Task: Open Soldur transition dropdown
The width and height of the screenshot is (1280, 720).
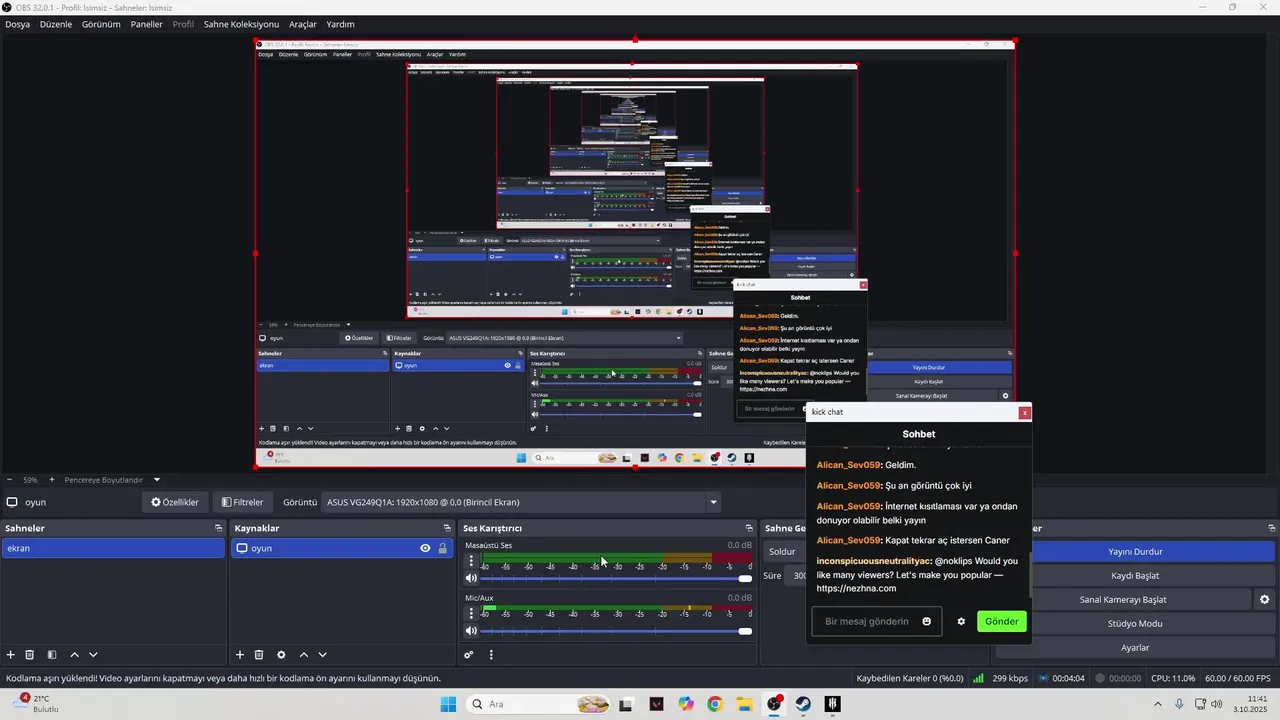Action: [x=786, y=551]
